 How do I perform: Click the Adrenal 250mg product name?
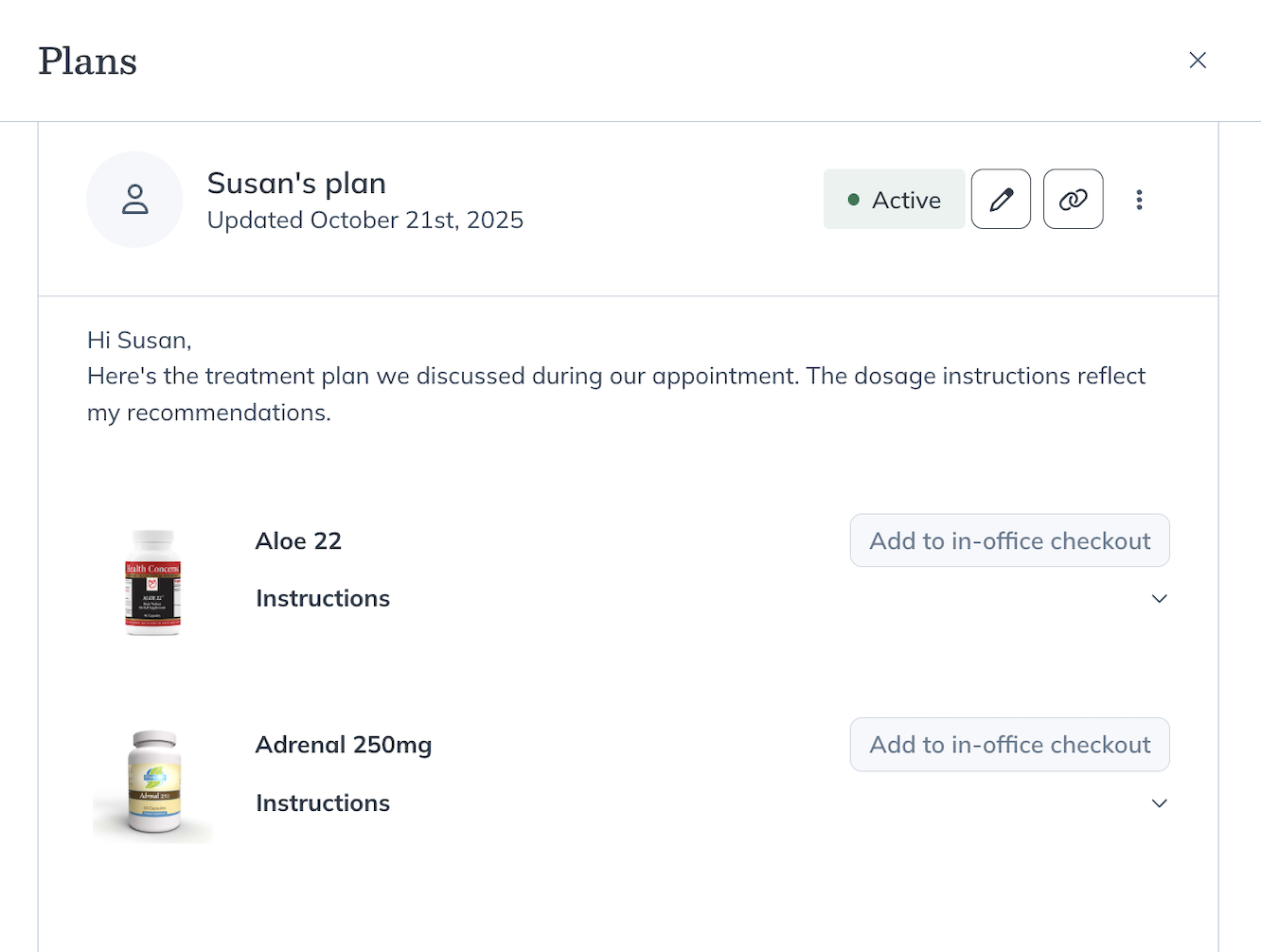[344, 746]
